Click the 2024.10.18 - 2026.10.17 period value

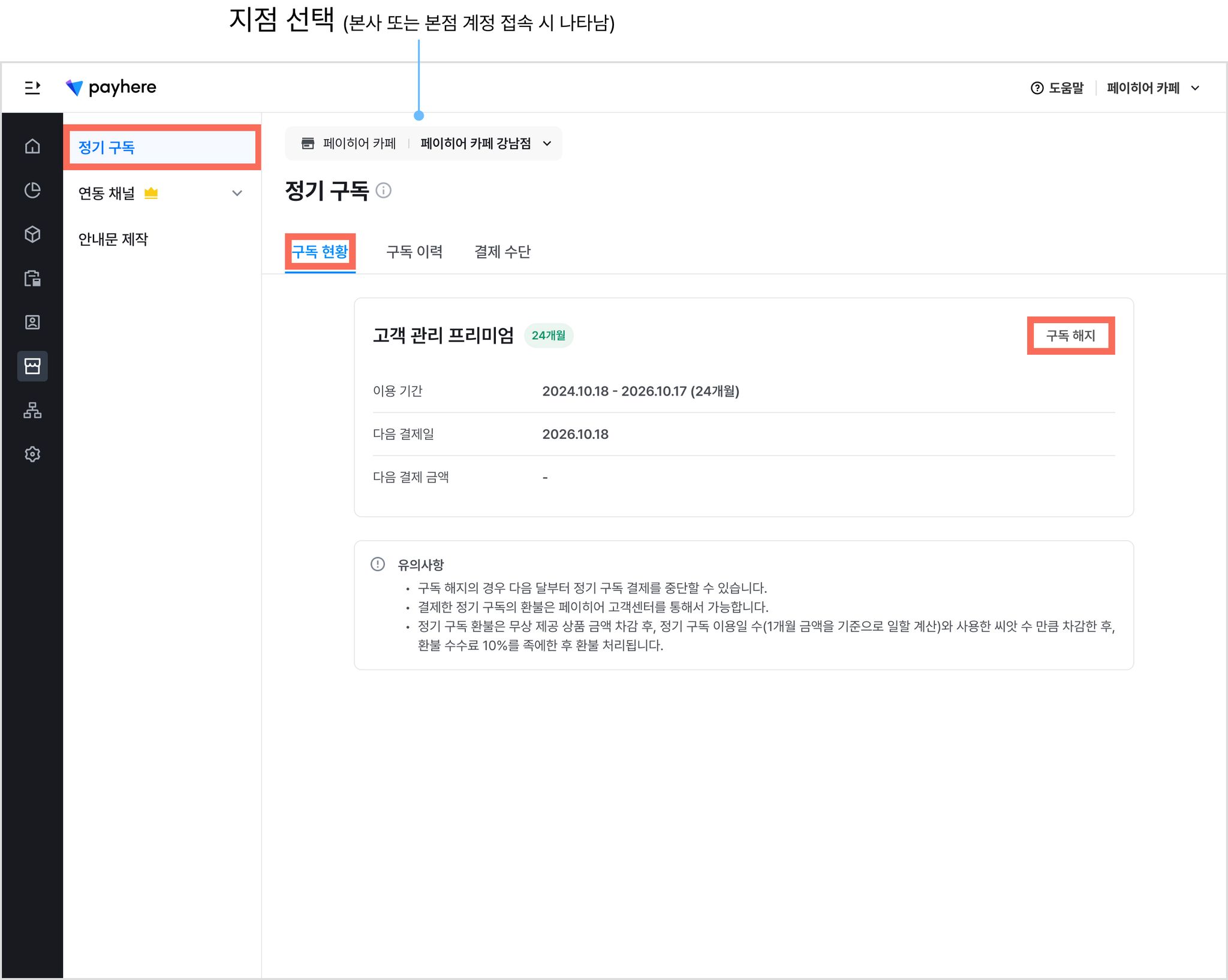[x=640, y=391]
